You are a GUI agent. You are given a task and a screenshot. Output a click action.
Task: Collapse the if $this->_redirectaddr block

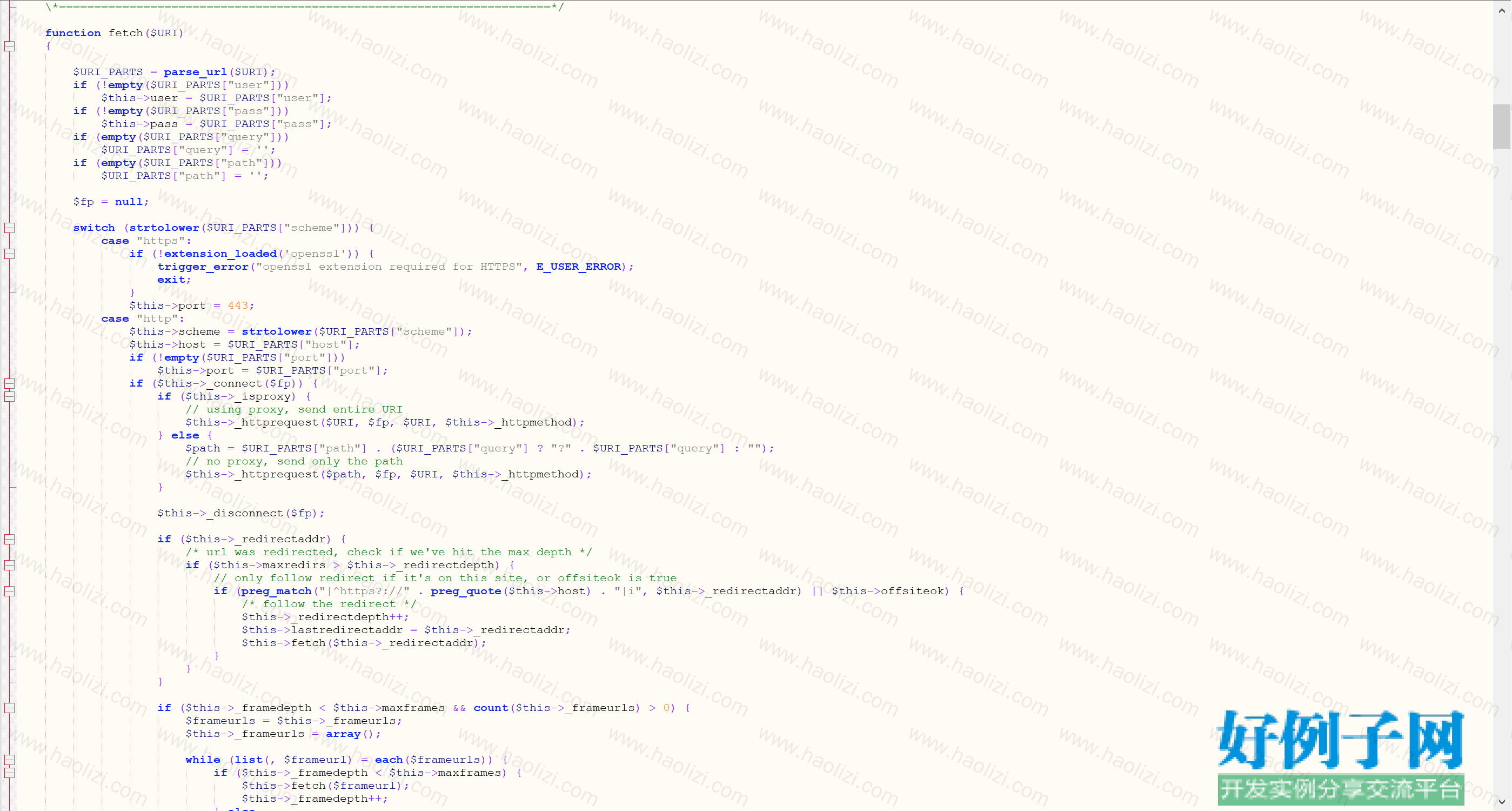pos(9,539)
